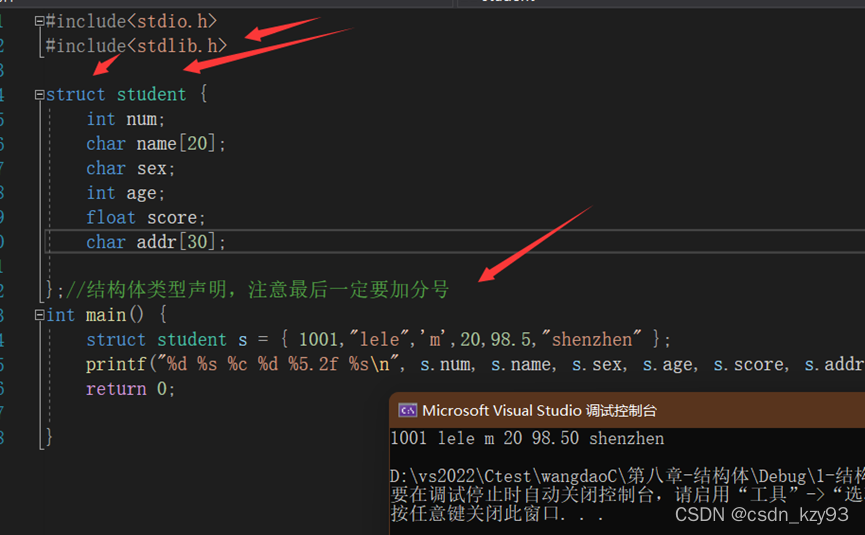Click the 'char addr[30];' member line
Viewport: 865px width, 535px height.
156,242
